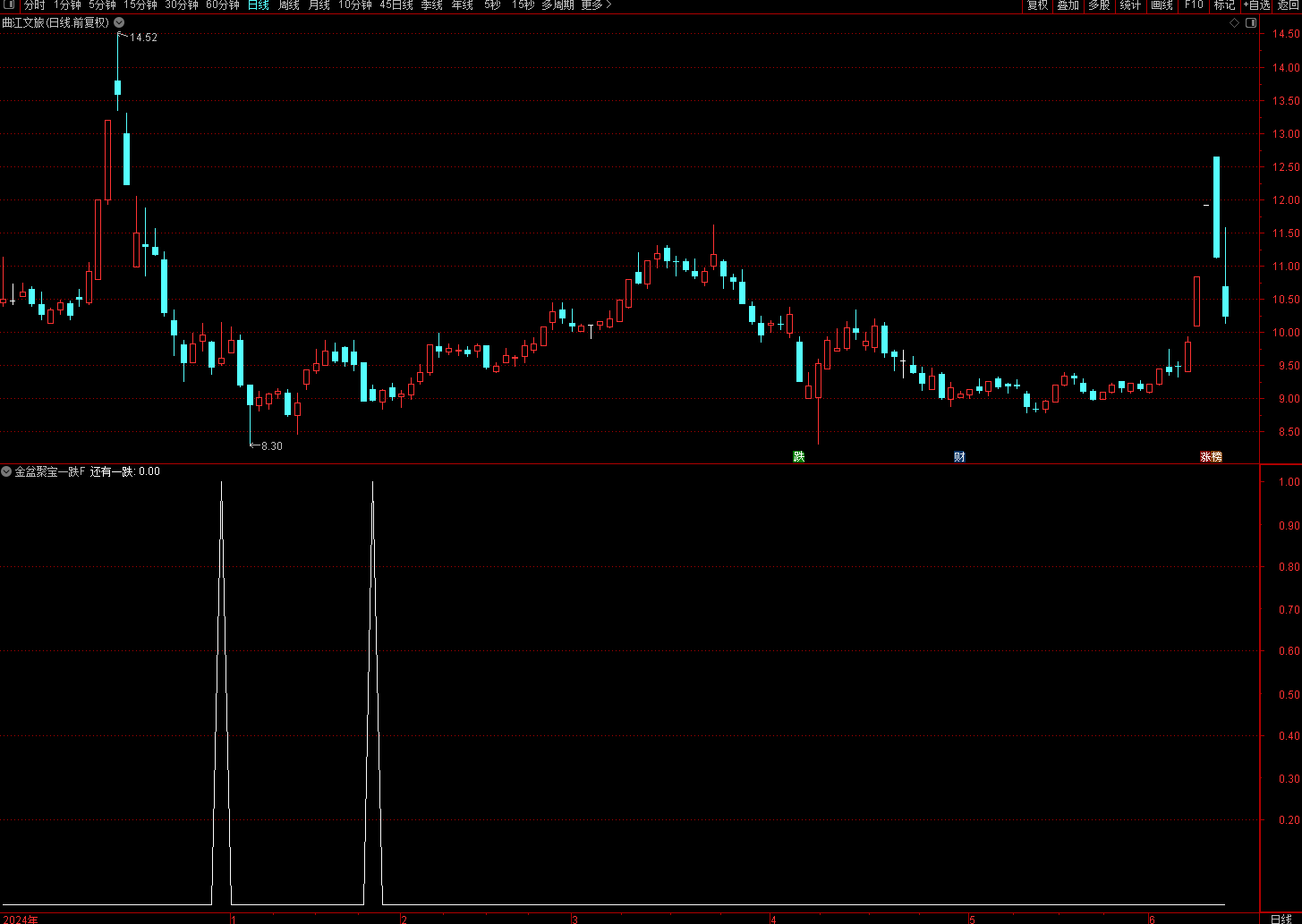Click the 8.30 low price label

(x=271, y=445)
